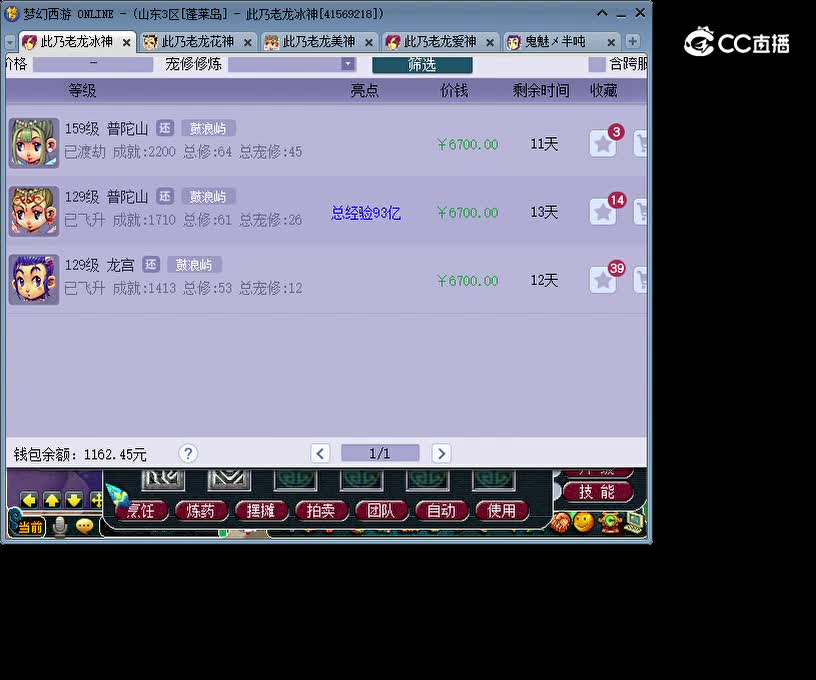This screenshot has width=816, height=680.
Task: Sort by 价钱 column header
Action: coord(454,91)
